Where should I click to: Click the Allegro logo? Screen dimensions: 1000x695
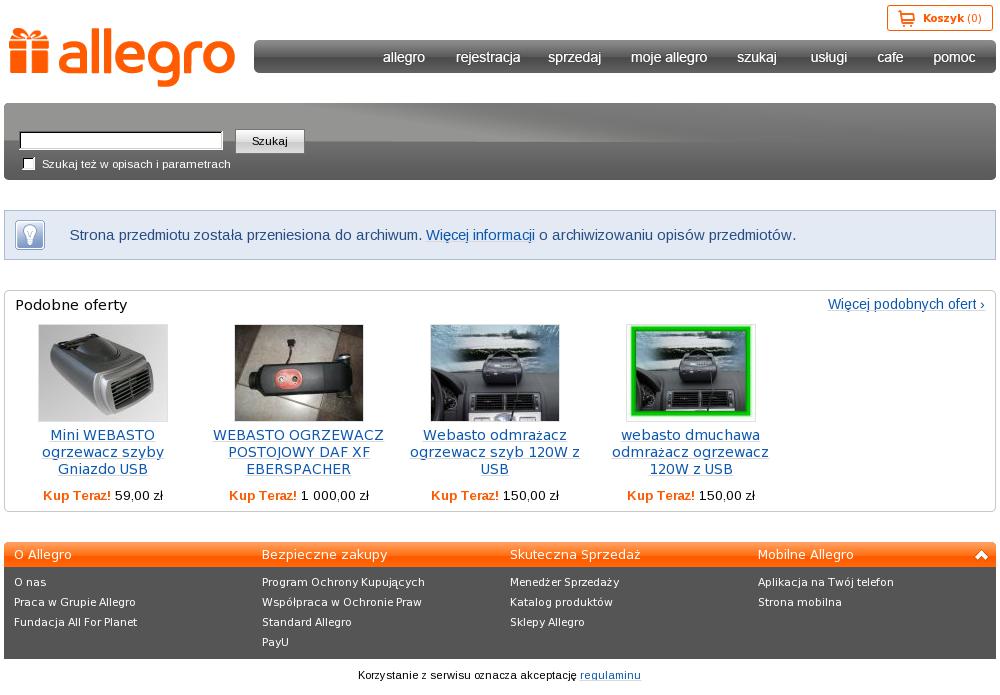pos(122,56)
